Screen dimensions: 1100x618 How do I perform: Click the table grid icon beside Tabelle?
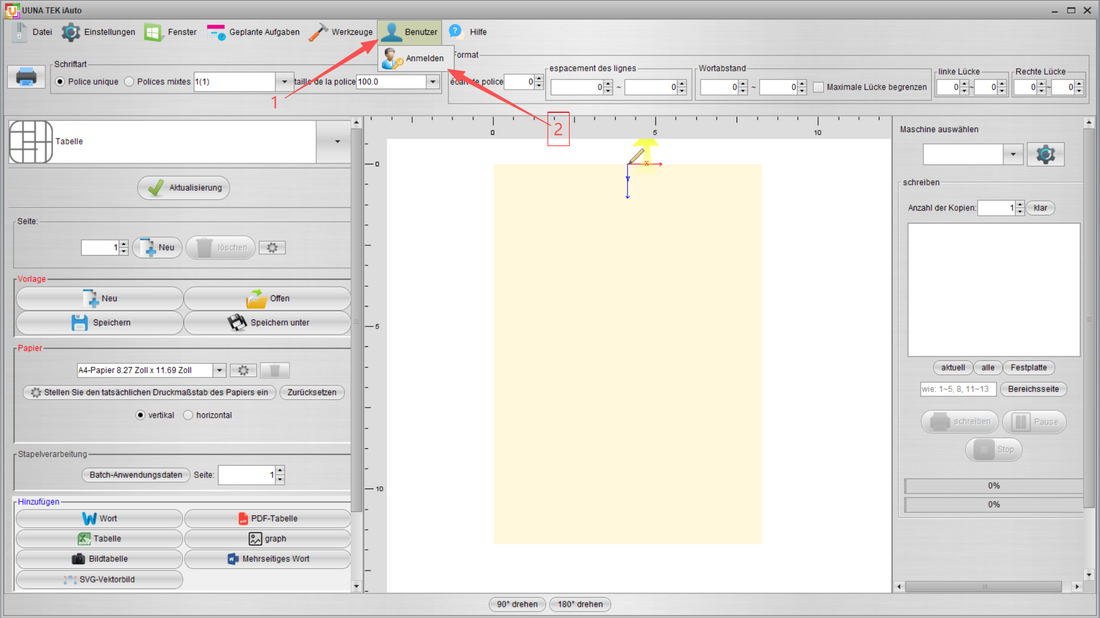pos(31,142)
